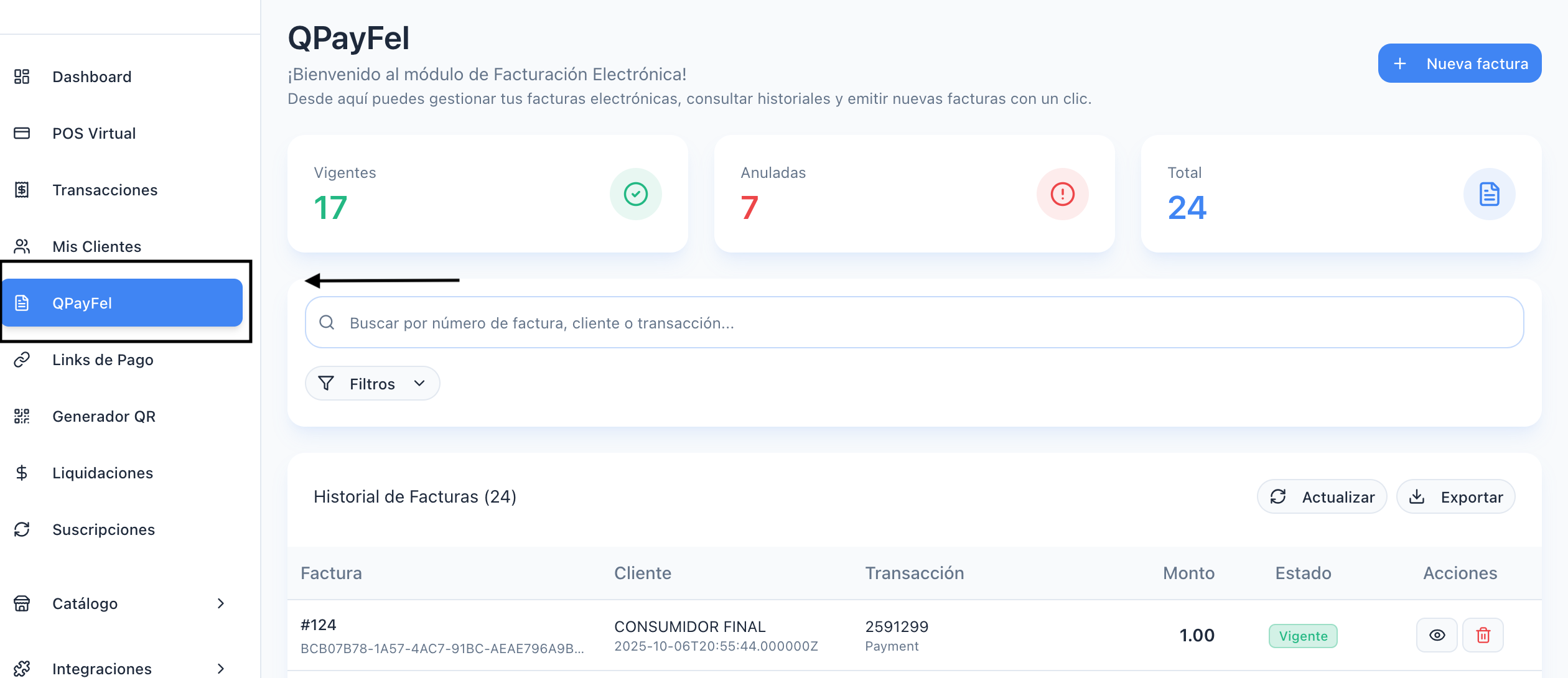1568x678 pixels.
Task: Go to Mis Clientes section
Action: [96, 246]
